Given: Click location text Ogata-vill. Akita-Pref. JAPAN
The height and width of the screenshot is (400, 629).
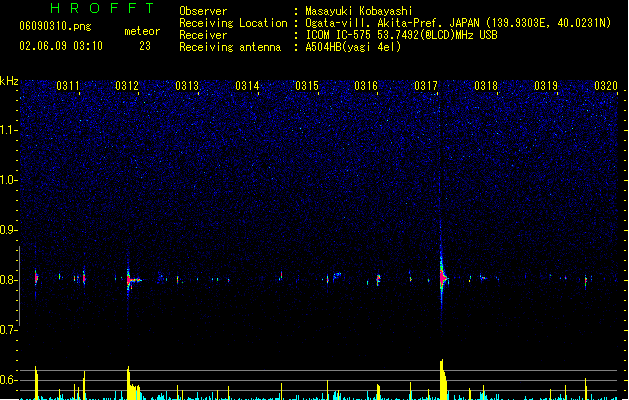Looking at the screenshot, I should coord(392,23).
